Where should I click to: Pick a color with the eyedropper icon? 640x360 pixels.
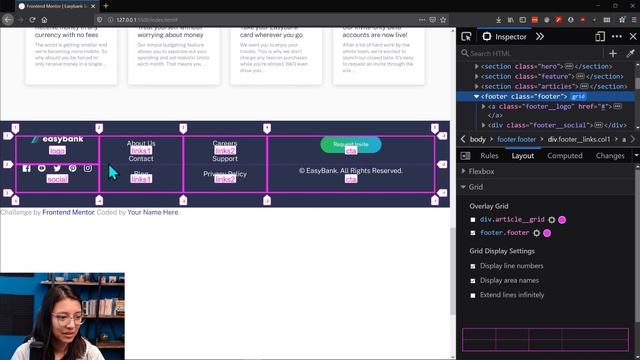click(630, 53)
